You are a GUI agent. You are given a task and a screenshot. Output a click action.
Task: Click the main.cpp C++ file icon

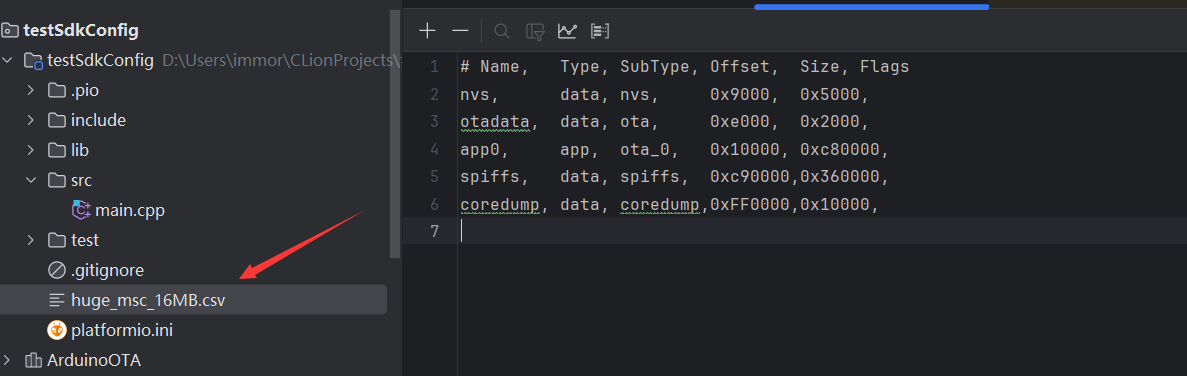tap(80, 210)
